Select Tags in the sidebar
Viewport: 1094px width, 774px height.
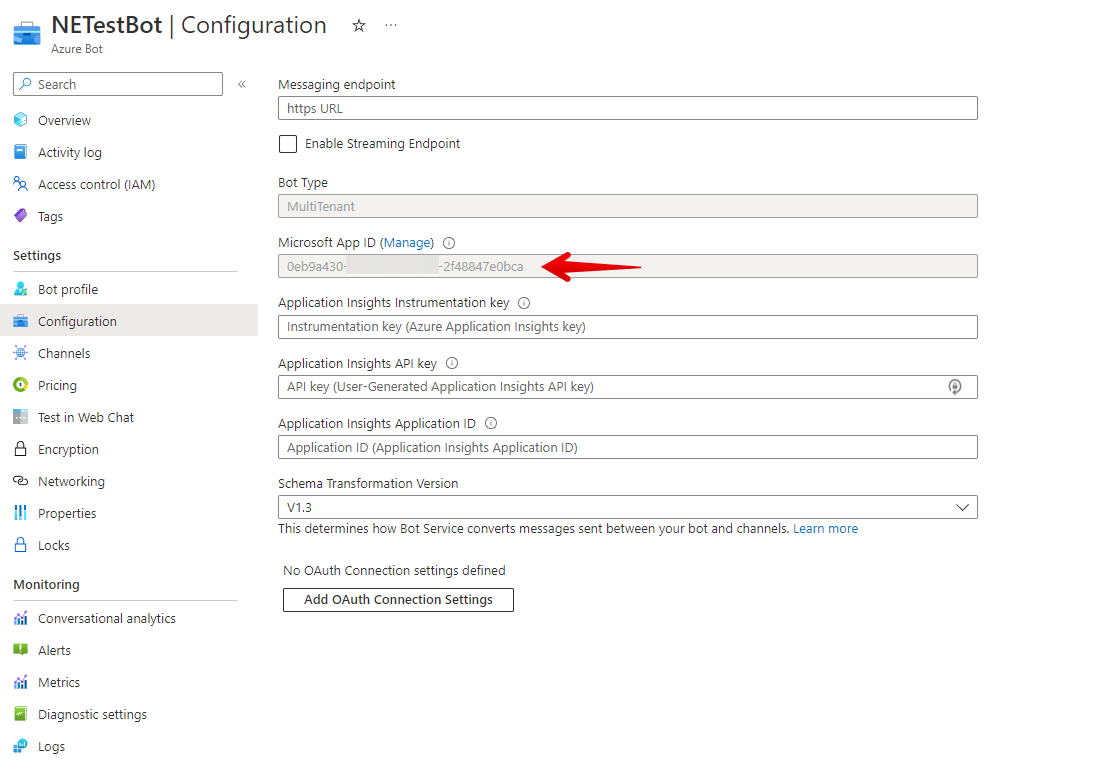tap(50, 216)
